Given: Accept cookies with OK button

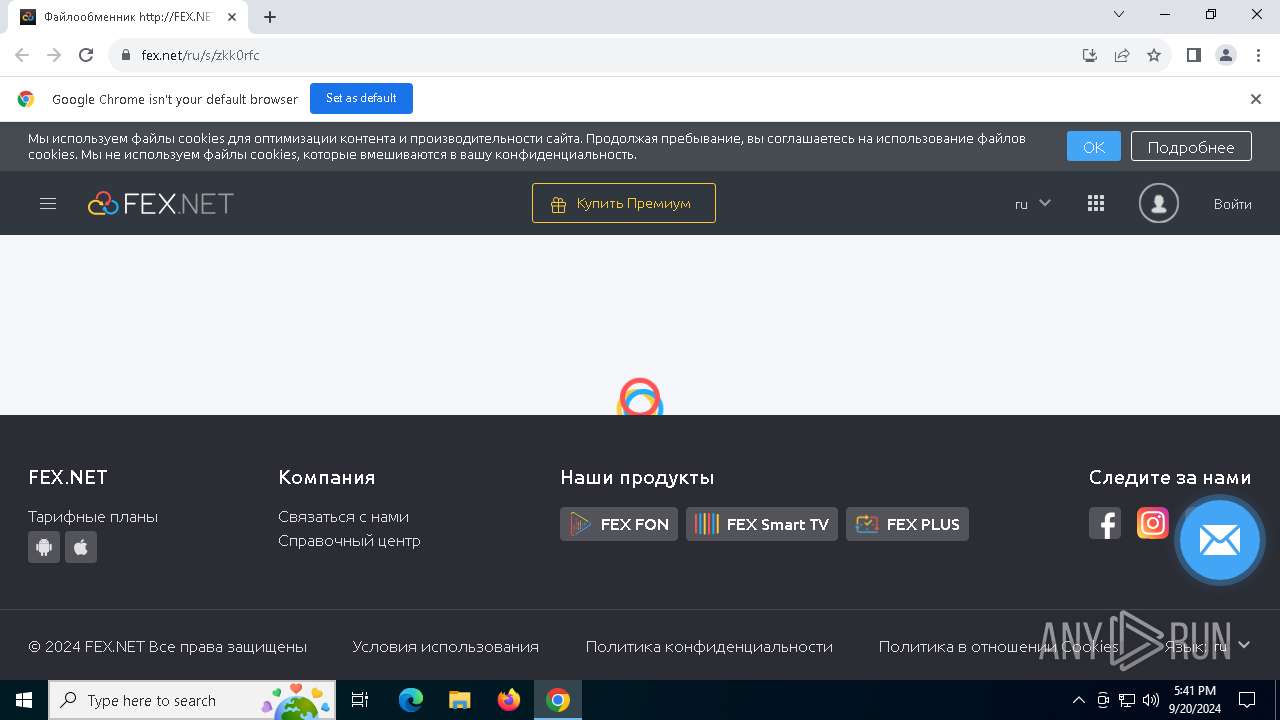Looking at the screenshot, I should (x=1094, y=147).
